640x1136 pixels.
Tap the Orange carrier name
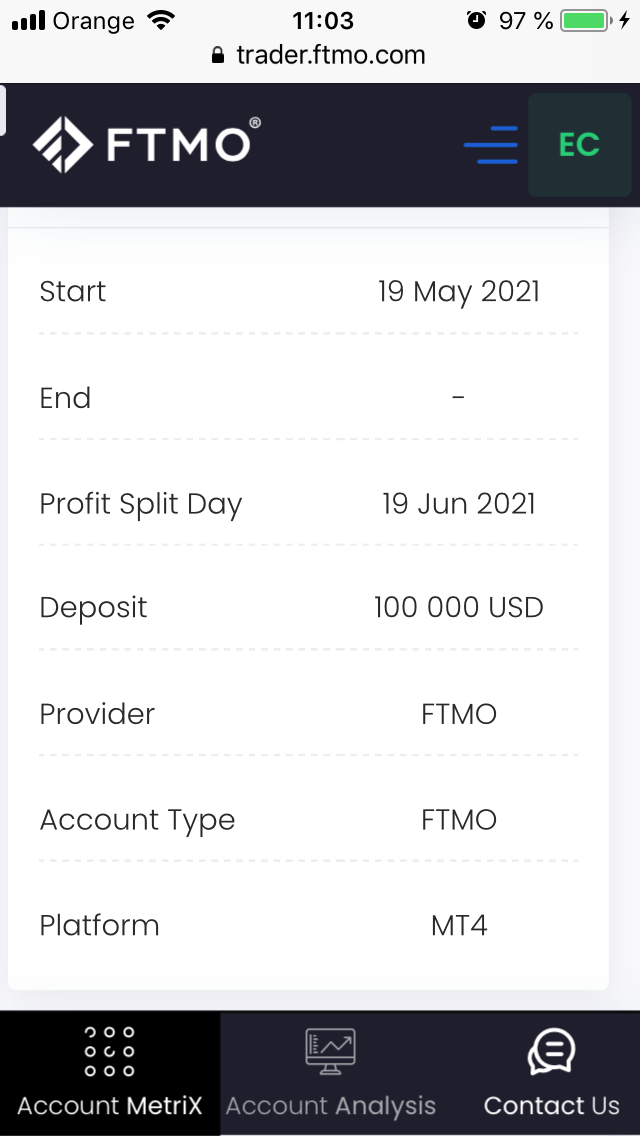(96, 20)
